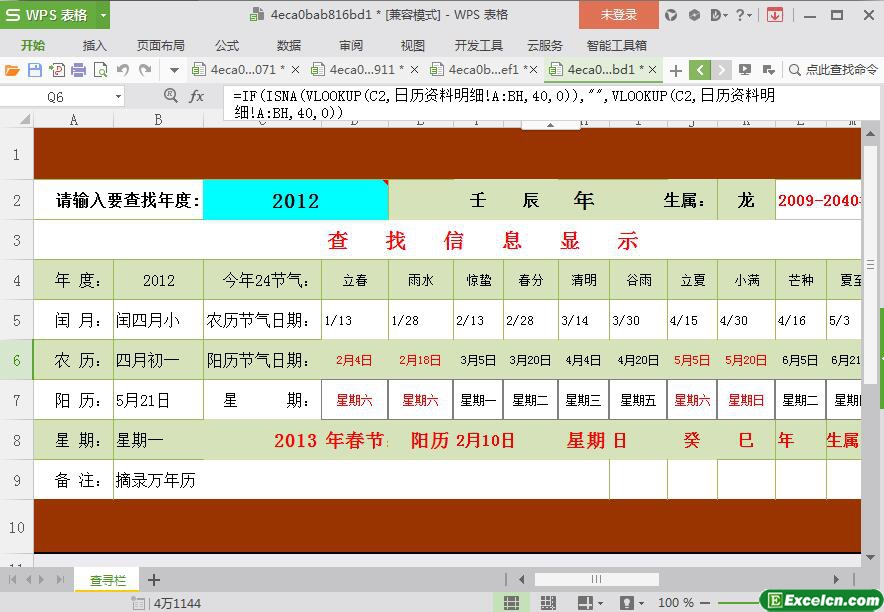Close the 4eca0...071 document tab
Image resolution: width=884 pixels, height=612 pixels.
tap(295, 70)
